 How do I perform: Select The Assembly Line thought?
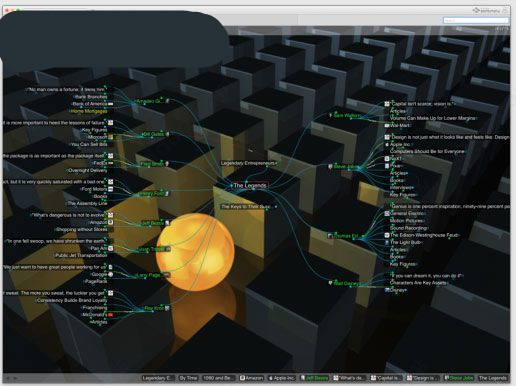point(87,203)
